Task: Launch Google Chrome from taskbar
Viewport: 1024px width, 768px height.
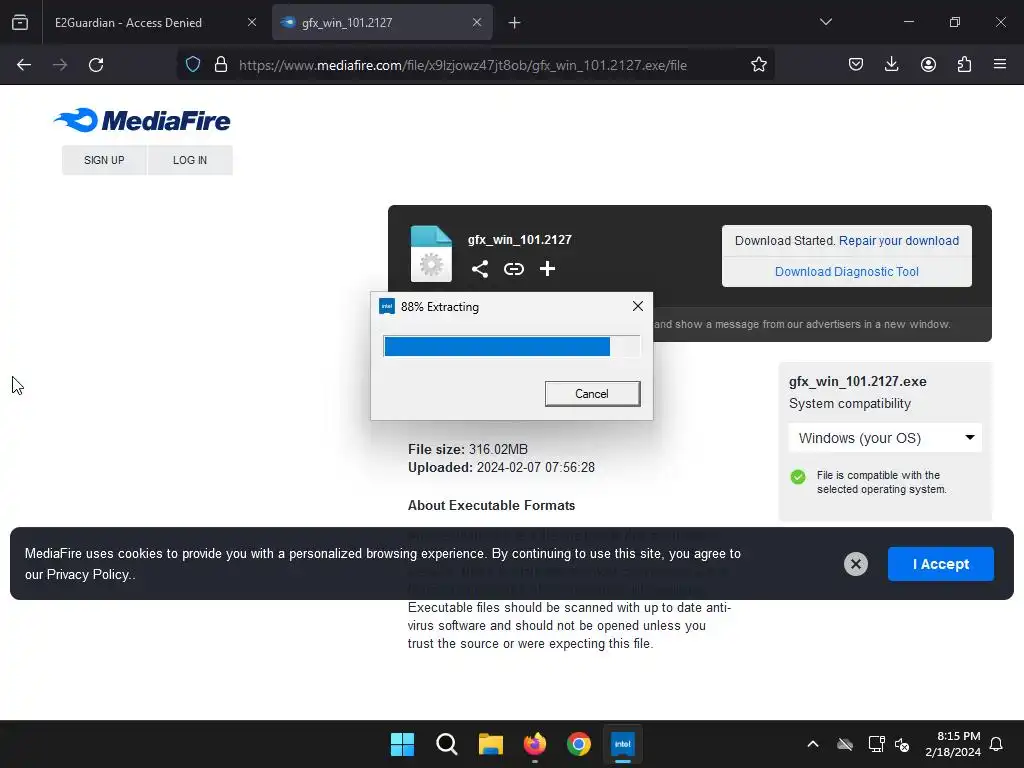Action: point(579,744)
